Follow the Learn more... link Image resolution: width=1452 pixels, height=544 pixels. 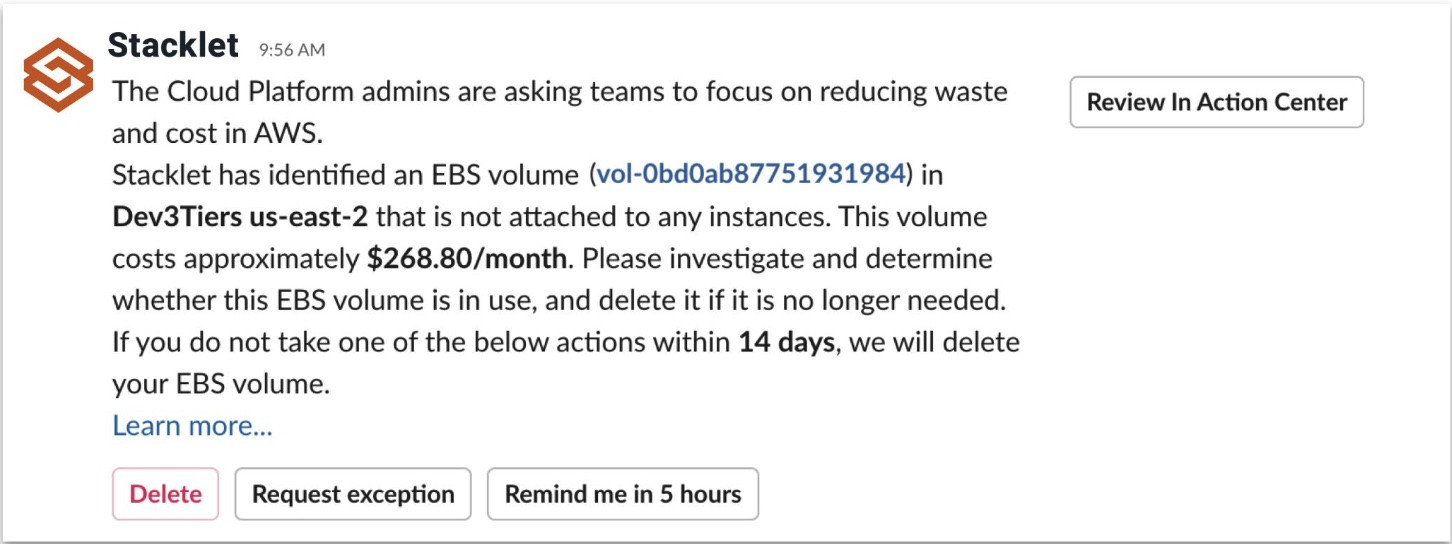[x=192, y=426]
